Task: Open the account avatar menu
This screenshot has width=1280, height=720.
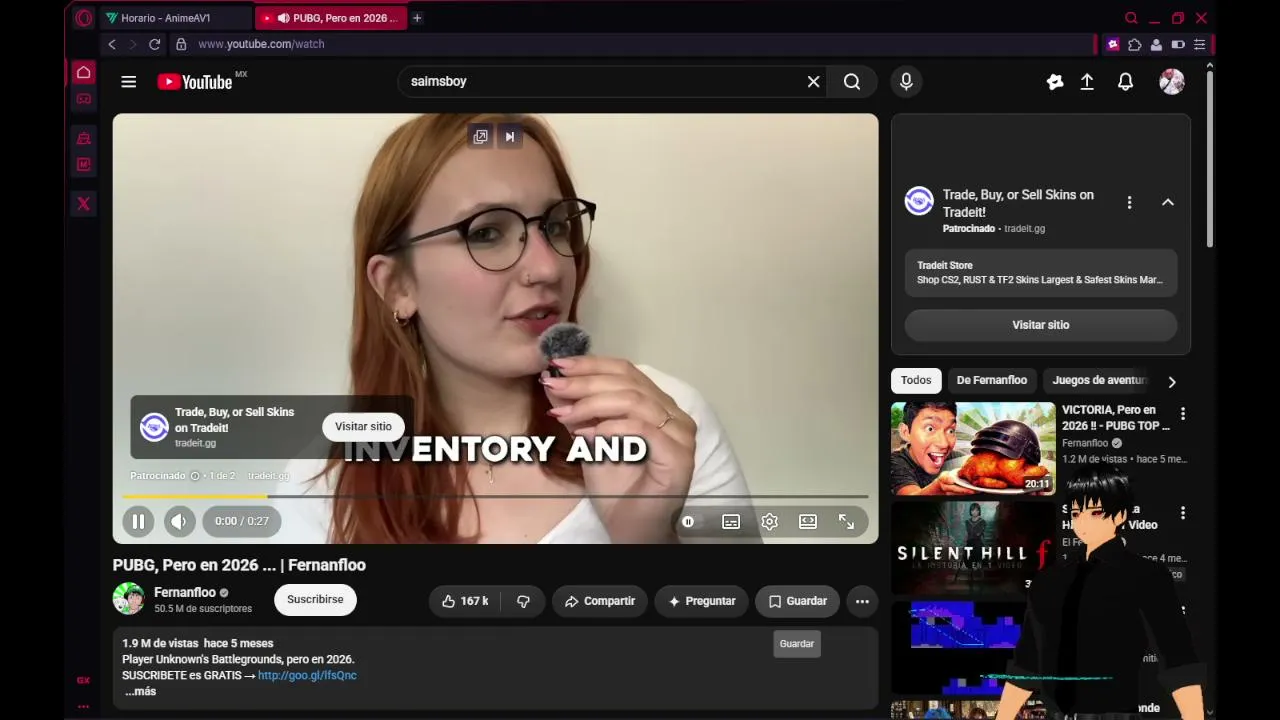Action: point(1172,82)
